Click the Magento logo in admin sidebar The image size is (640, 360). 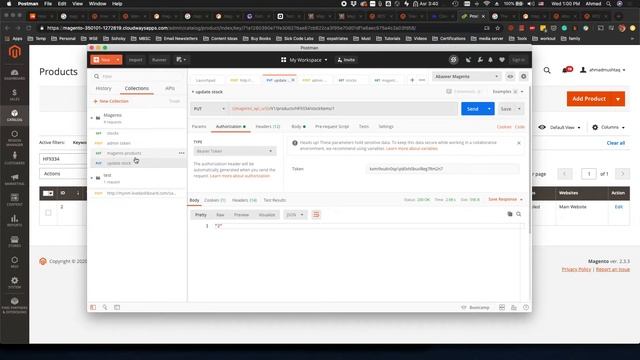click(x=15, y=52)
